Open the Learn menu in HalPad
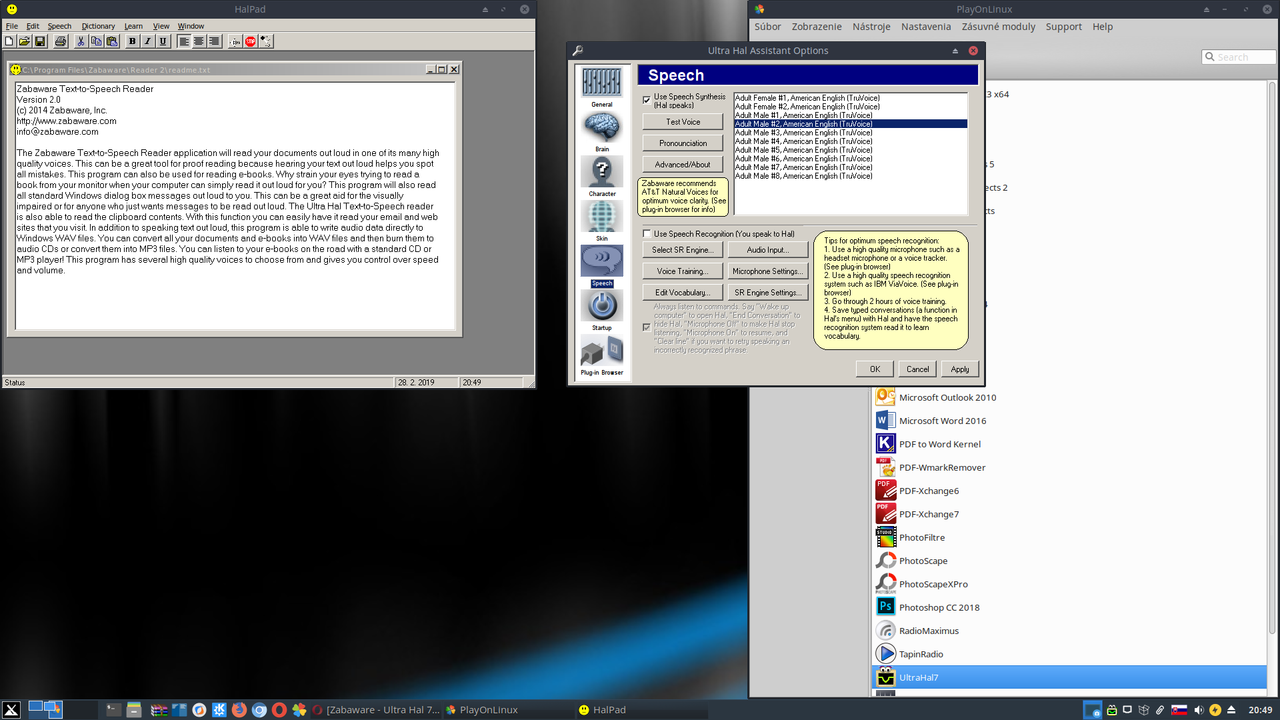Image resolution: width=1280 pixels, height=720 pixels. pyautogui.click(x=133, y=26)
